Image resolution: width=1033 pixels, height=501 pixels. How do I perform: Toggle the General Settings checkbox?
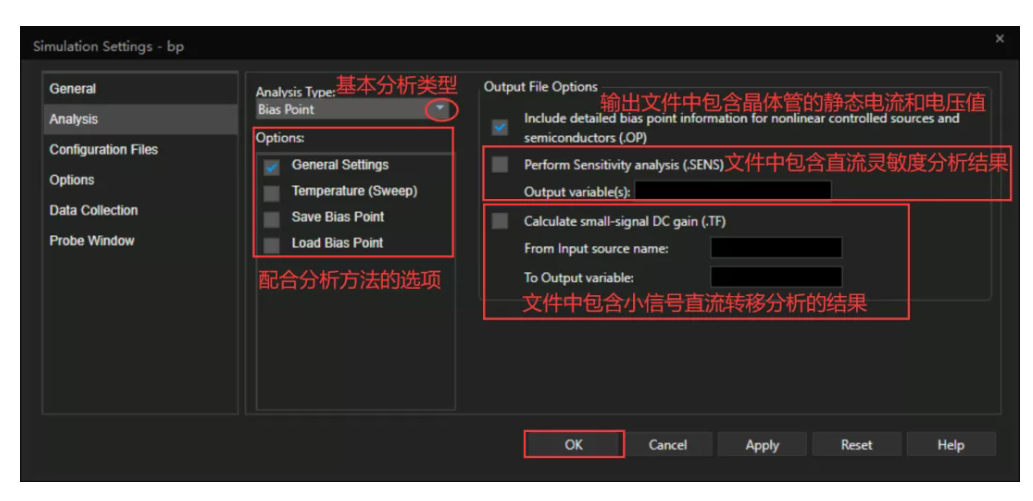click(271, 167)
